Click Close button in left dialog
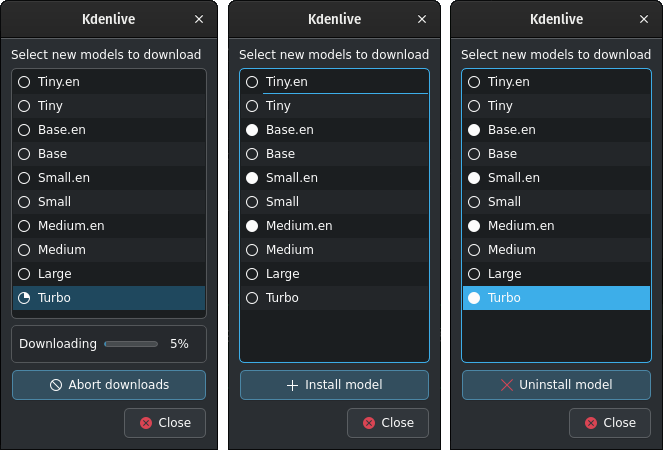Screen dimensions: 663x450 pos(165,423)
